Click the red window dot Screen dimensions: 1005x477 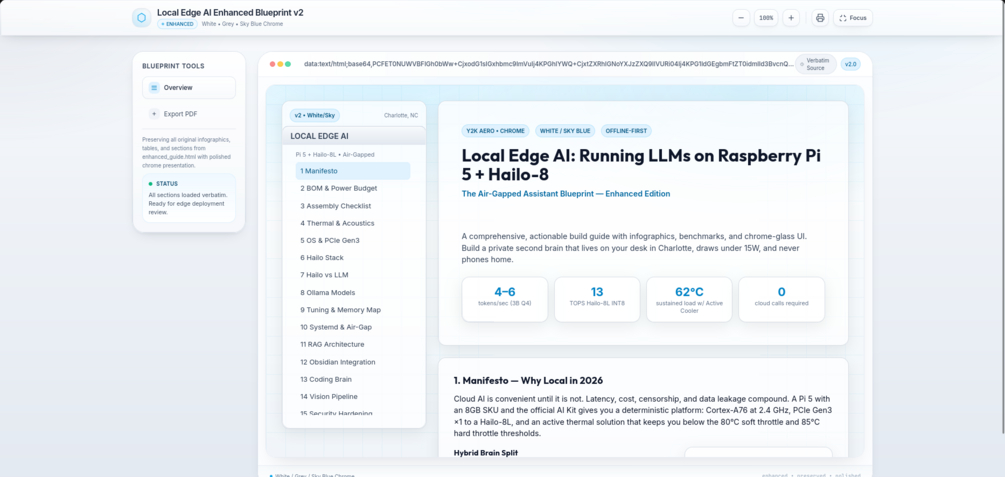tap(272, 64)
